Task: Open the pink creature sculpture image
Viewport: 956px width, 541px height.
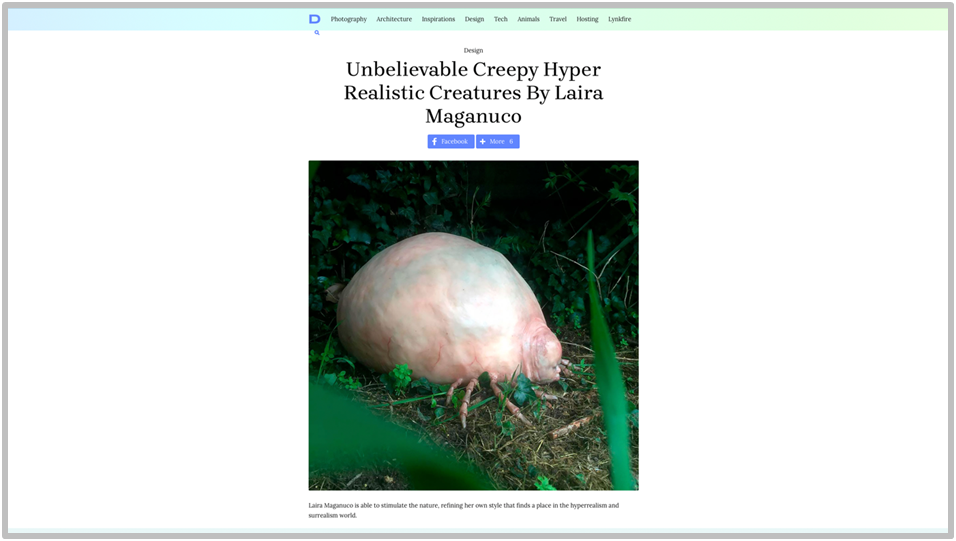Action: point(474,325)
